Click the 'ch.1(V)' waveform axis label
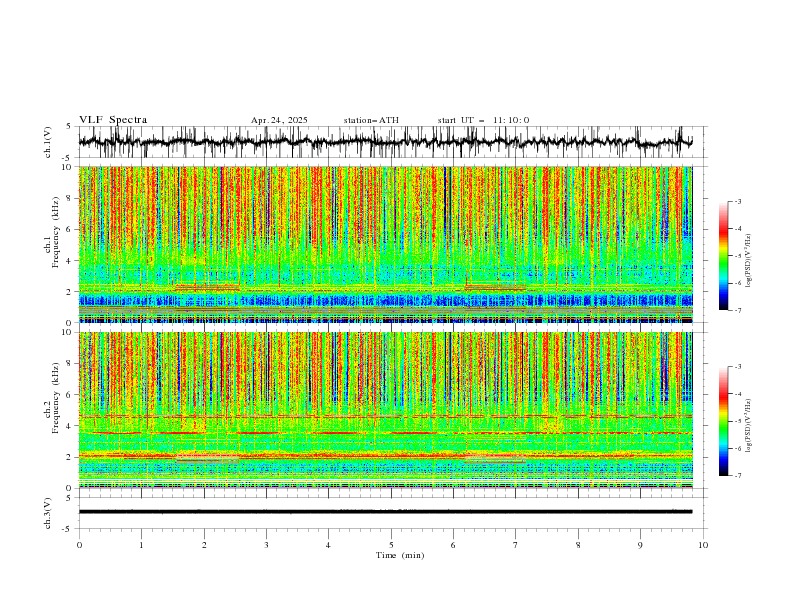Screen dimensions: 792x612 (x=48, y=142)
